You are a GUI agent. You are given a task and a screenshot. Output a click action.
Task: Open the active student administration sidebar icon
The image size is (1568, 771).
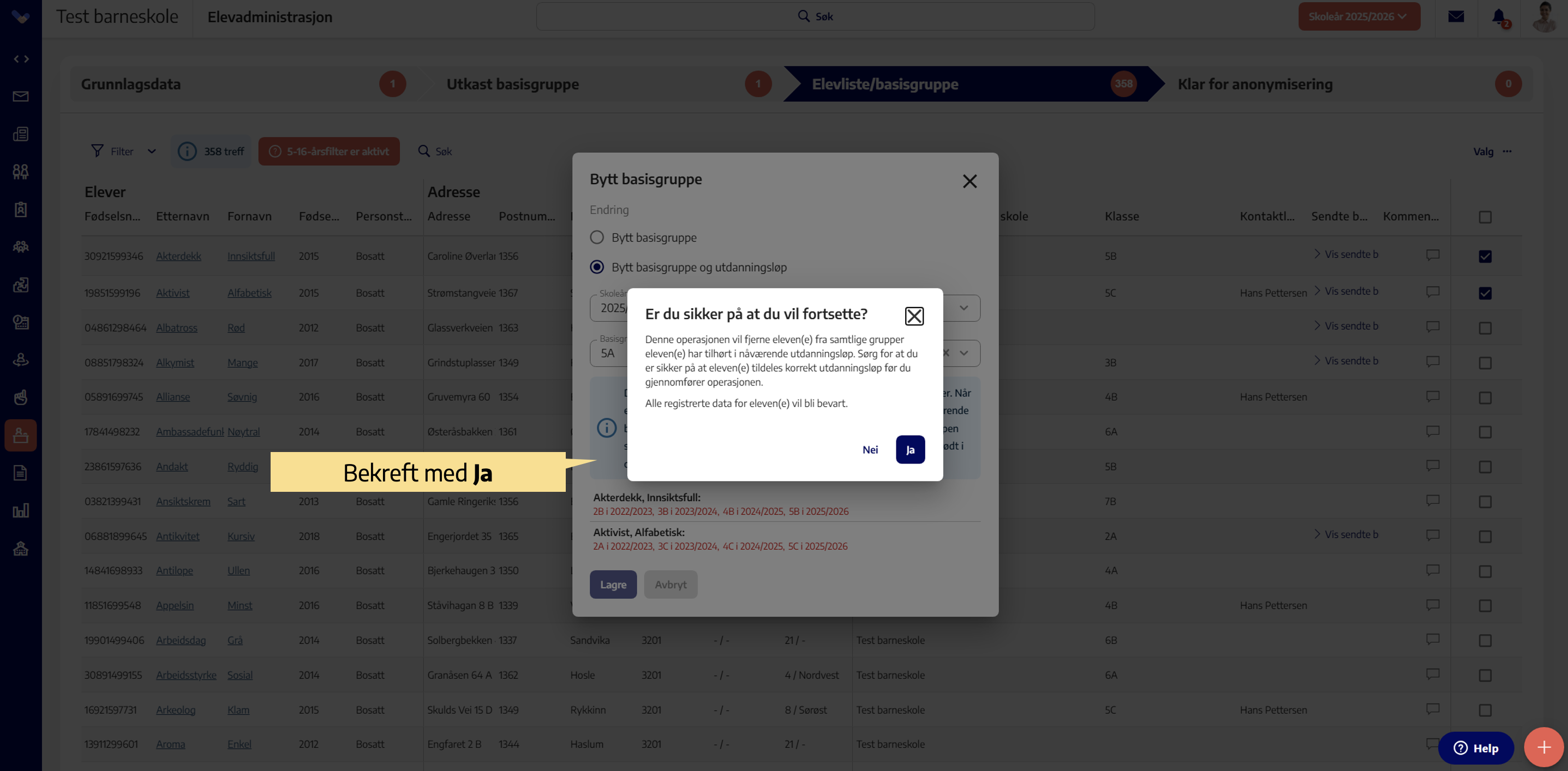21,435
